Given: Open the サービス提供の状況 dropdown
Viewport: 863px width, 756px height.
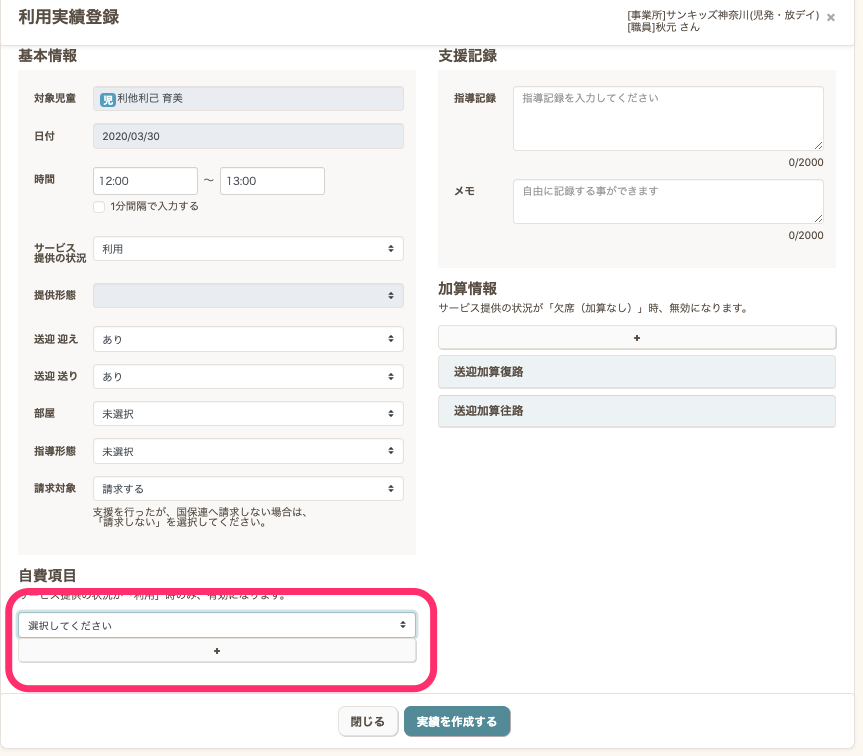Looking at the screenshot, I should [x=248, y=249].
